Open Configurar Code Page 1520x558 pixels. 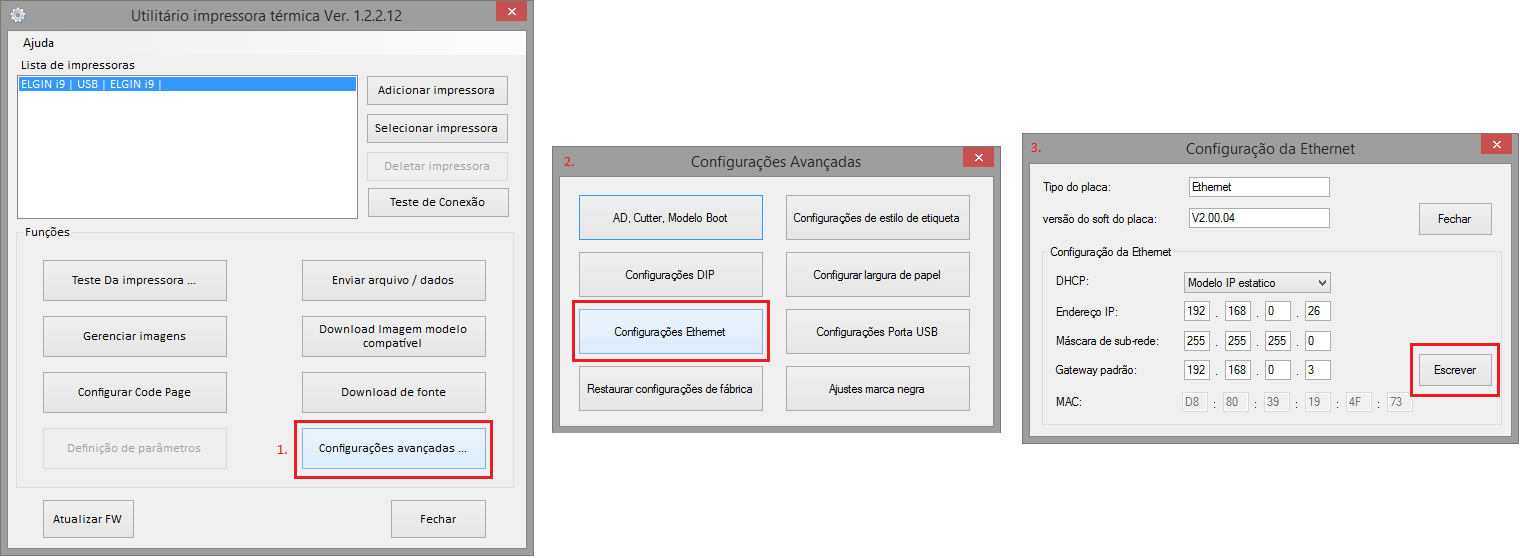pos(135,392)
